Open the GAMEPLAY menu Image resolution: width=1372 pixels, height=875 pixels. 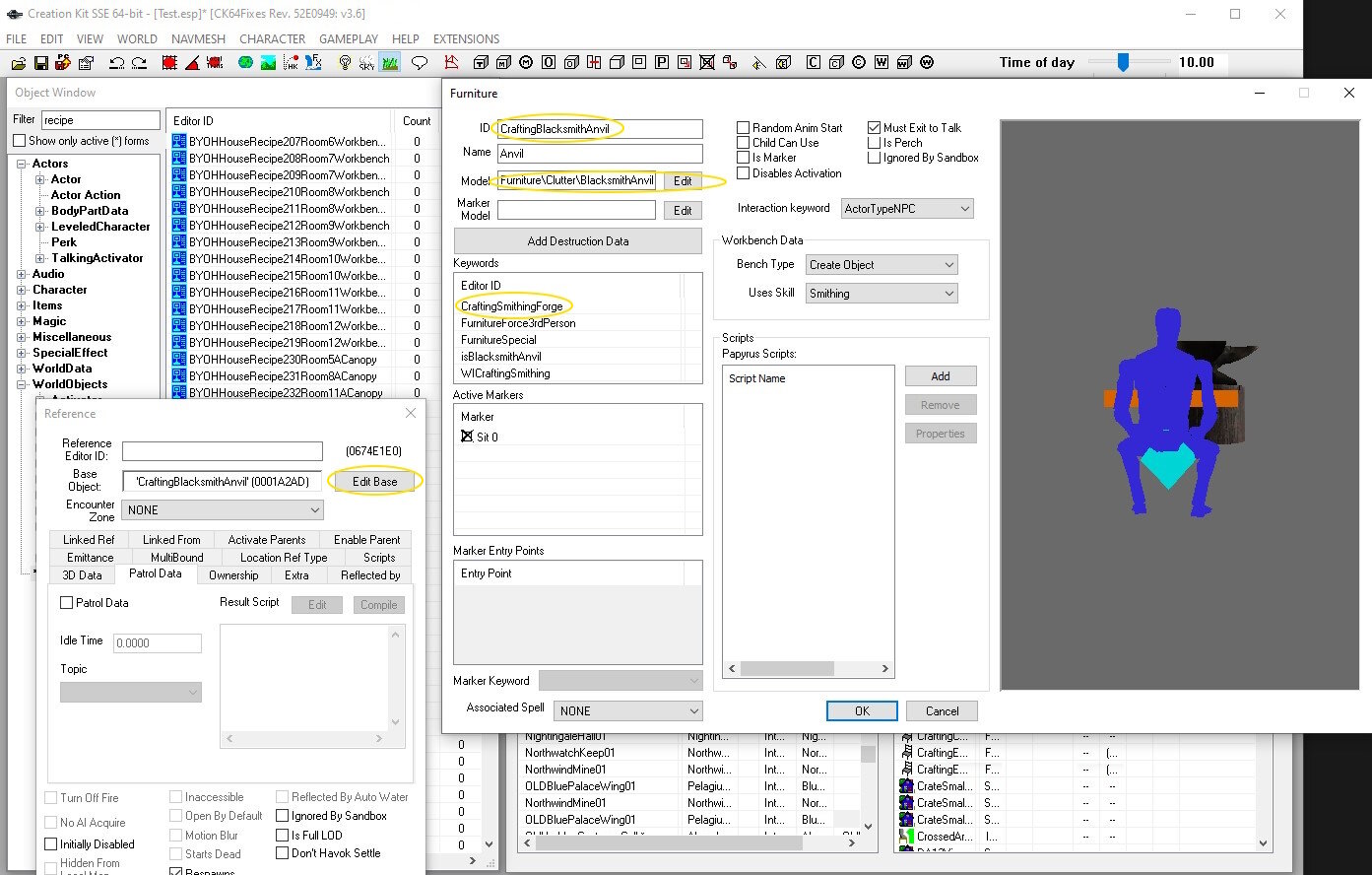(x=349, y=39)
